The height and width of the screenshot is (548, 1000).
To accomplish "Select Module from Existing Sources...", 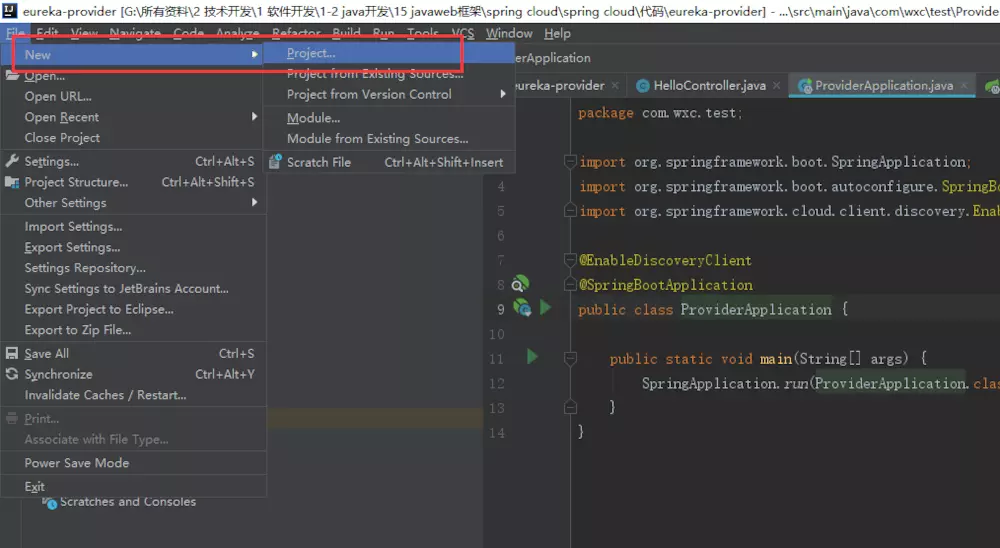I will [x=389, y=138].
